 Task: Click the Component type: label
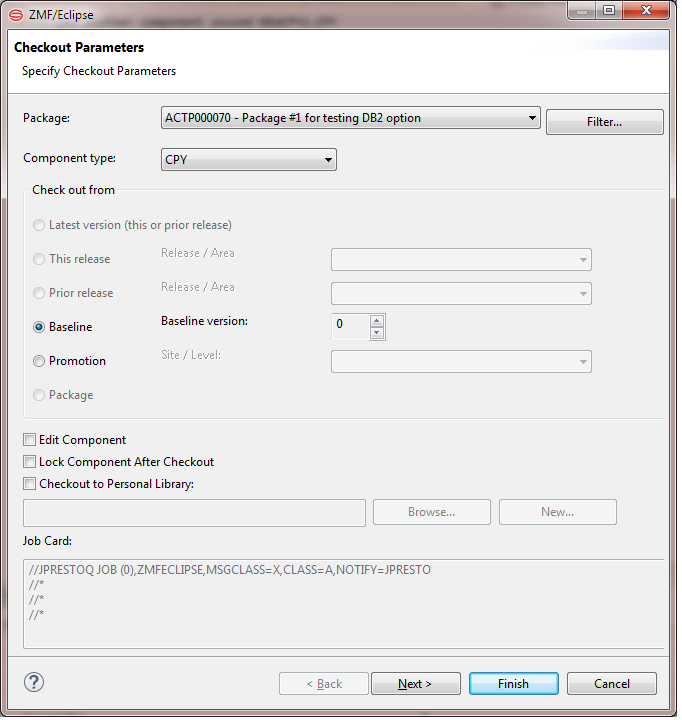(x=69, y=158)
